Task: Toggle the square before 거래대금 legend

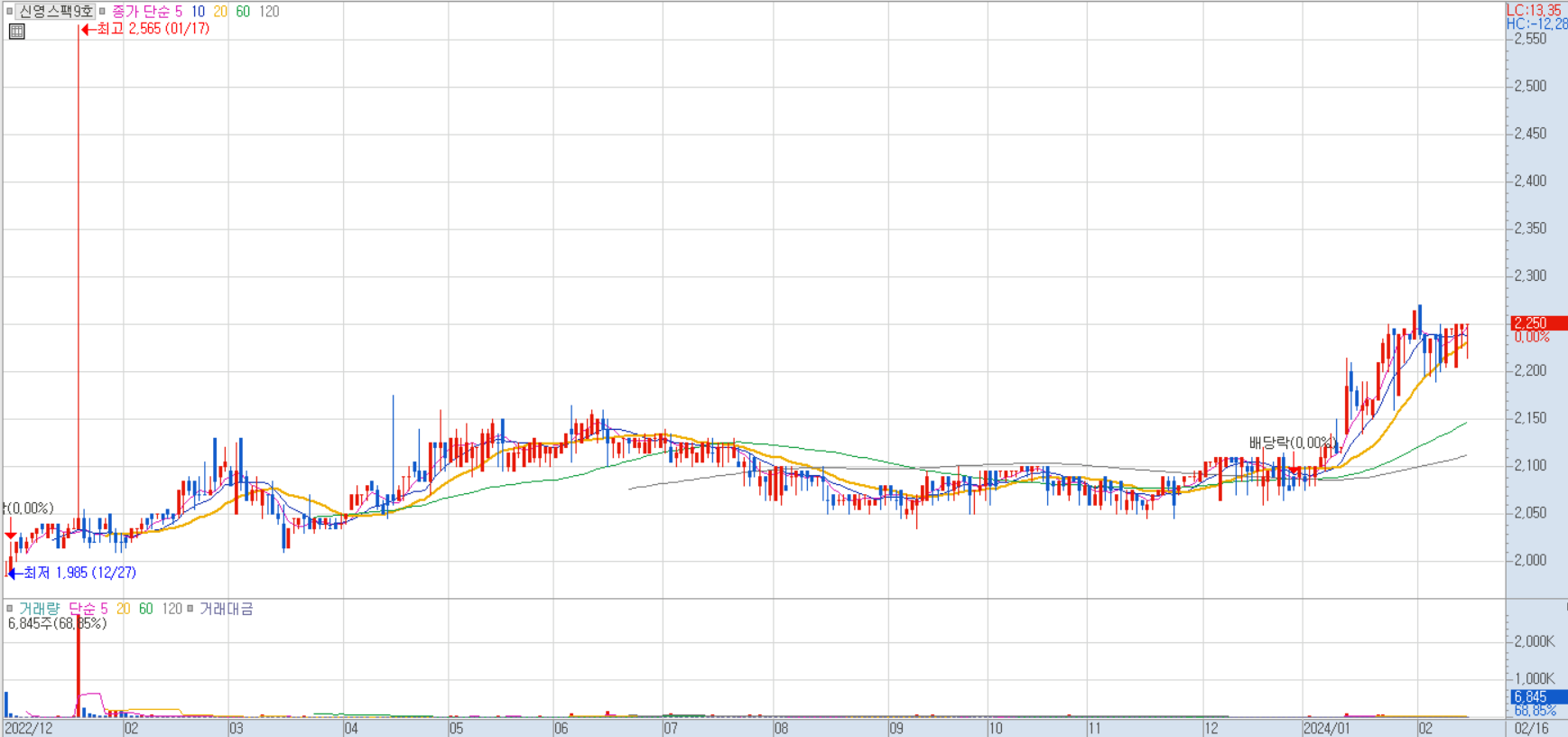Action: click(190, 609)
